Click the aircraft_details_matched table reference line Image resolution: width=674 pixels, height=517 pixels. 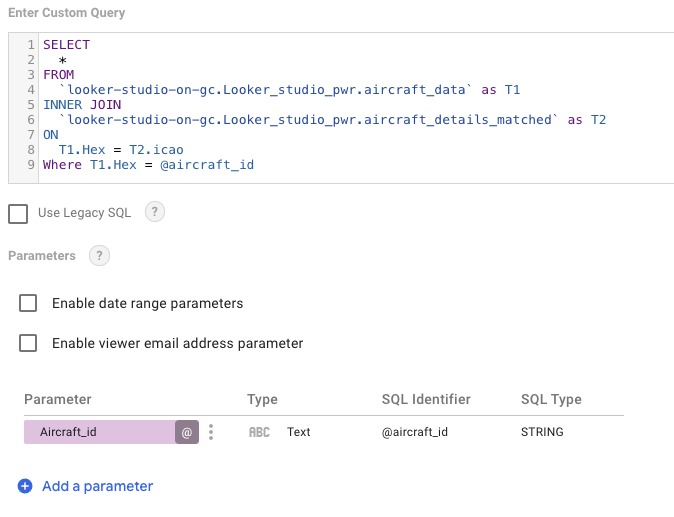[332, 119]
